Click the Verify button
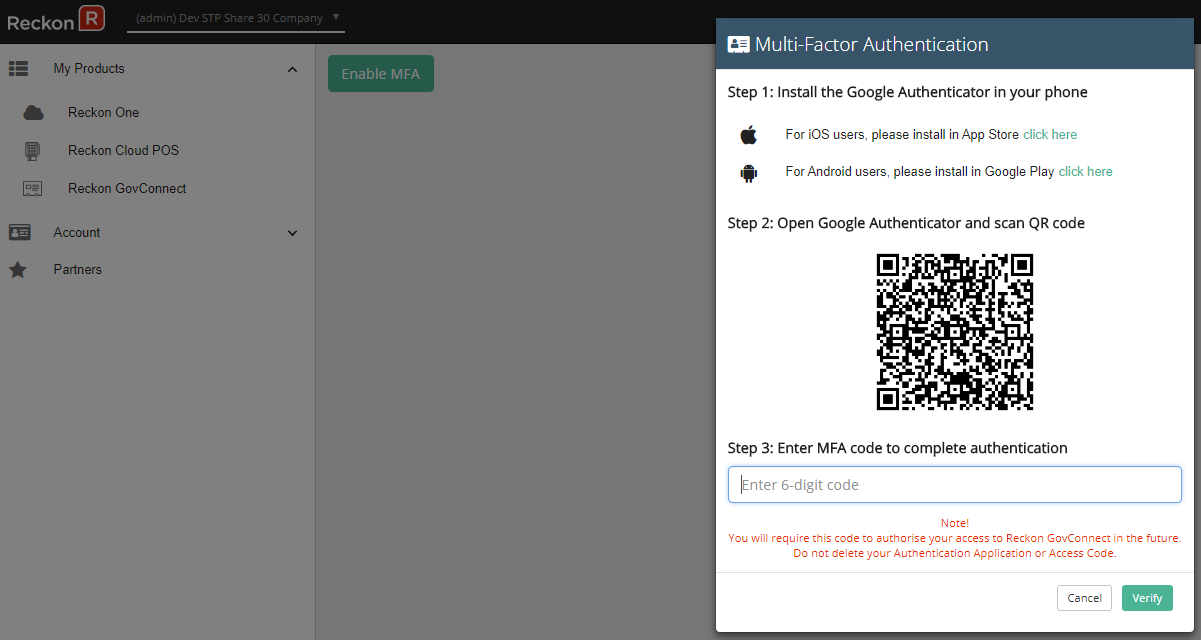 (1147, 598)
